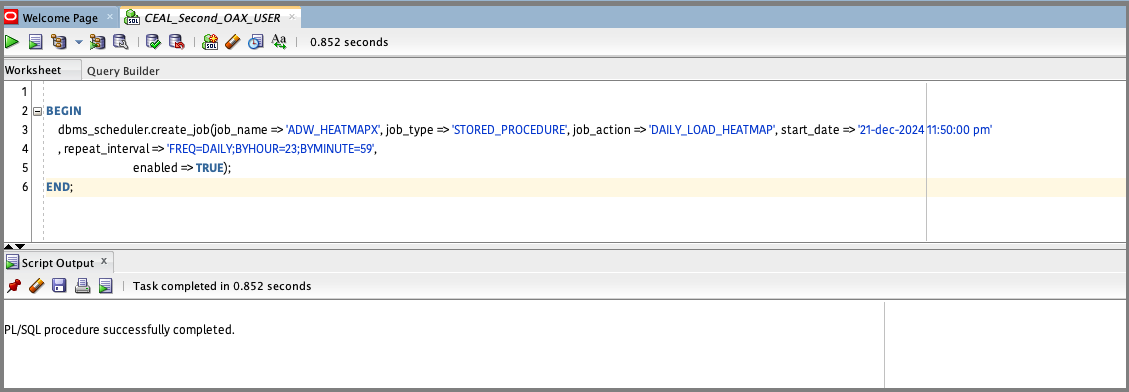The width and height of the screenshot is (1129, 392).
Task: Clear Script Output with the eraser icon
Action: point(36,286)
